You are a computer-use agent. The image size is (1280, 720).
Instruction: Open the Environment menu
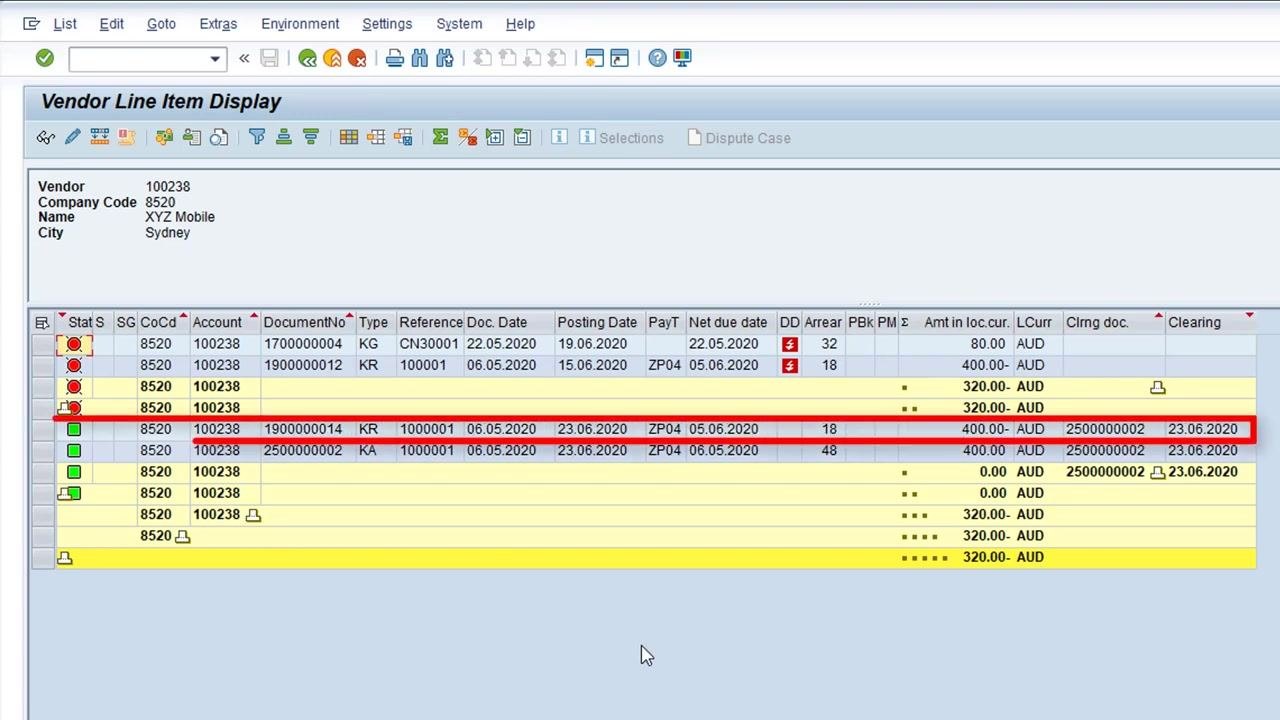[300, 23]
